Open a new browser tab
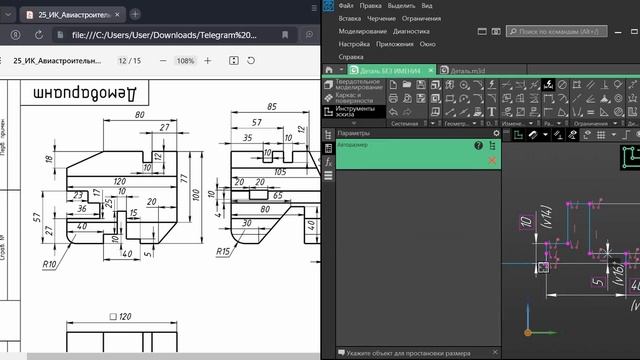Viewport: 640px width, 360px height. point(135,15)
